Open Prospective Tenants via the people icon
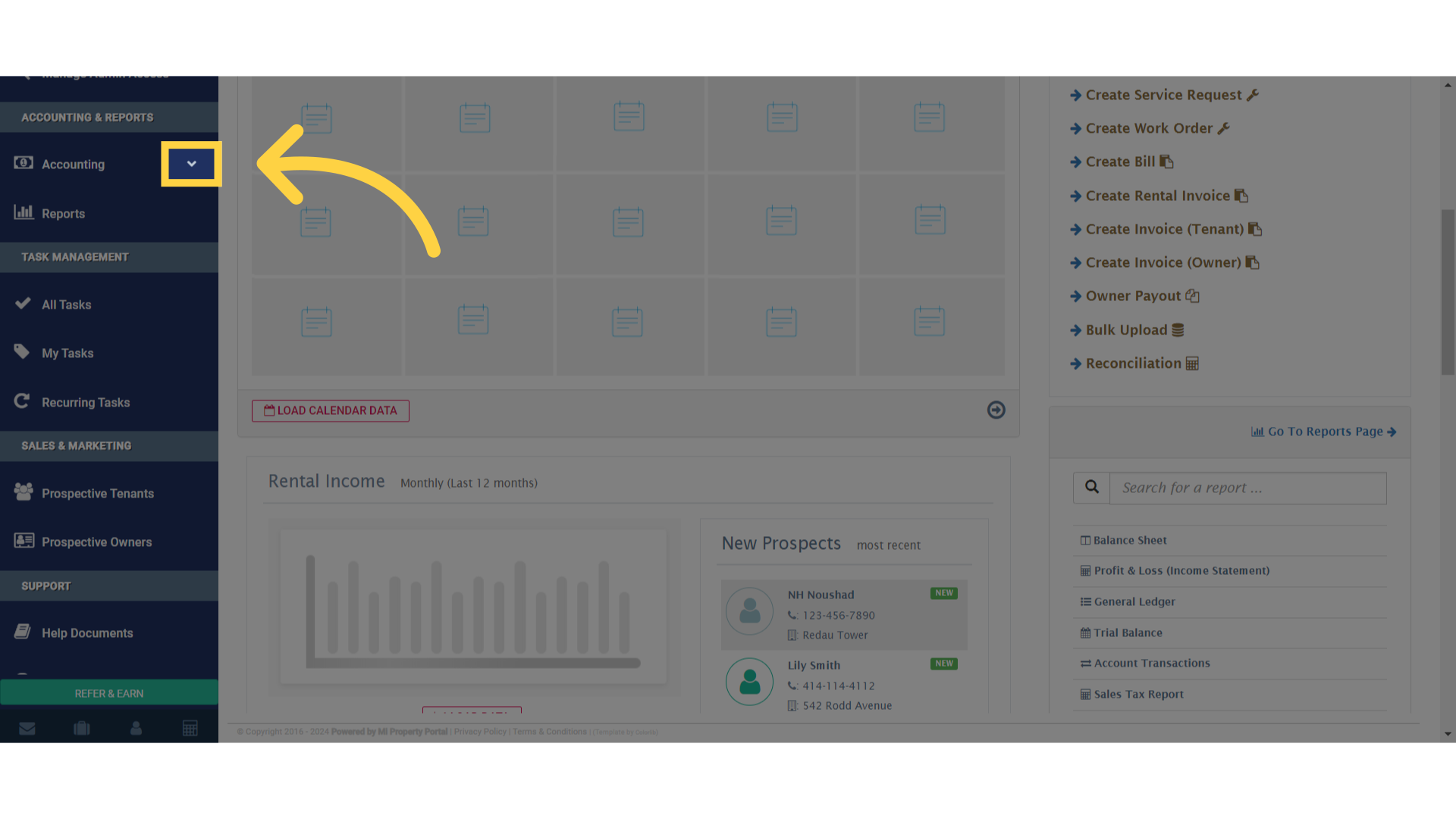The image size is (1456, 819). point(23,492)
